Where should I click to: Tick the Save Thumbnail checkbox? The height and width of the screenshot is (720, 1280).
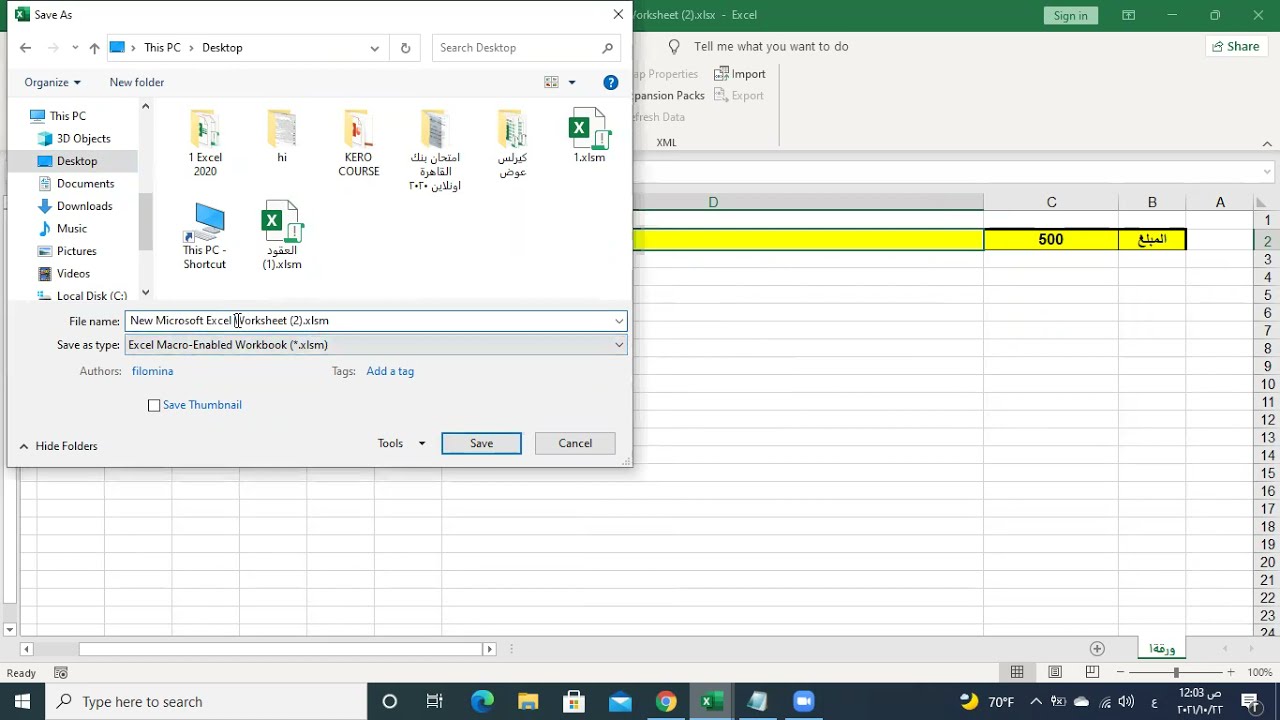(x=154, y=405)
